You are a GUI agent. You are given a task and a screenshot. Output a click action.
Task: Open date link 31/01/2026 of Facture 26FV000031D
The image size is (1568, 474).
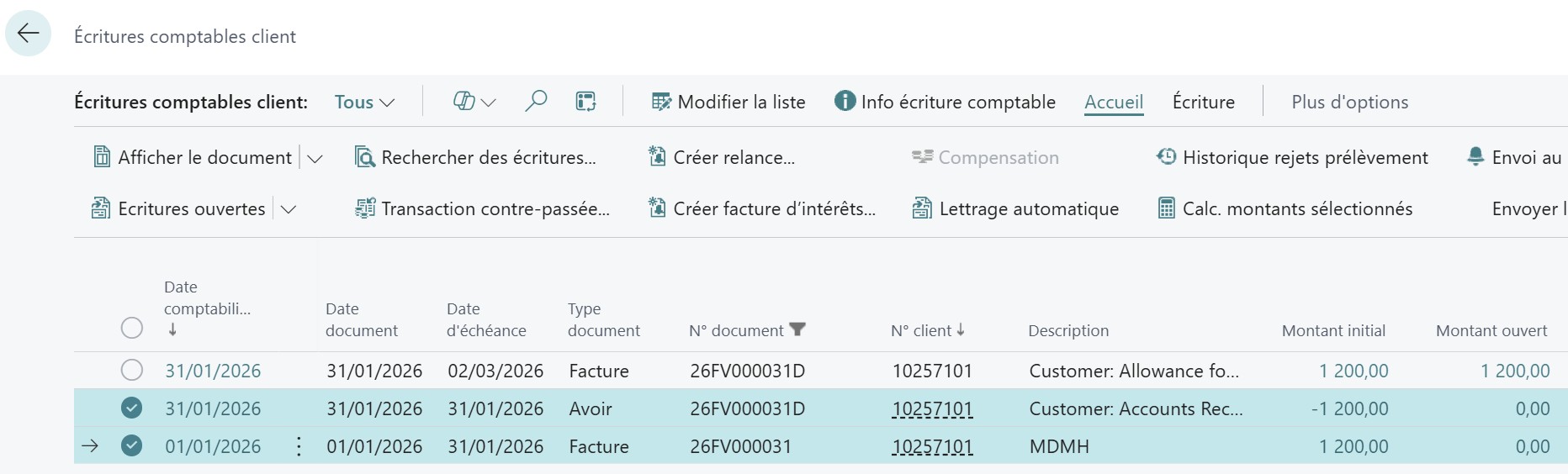click(x=213, y=371)
